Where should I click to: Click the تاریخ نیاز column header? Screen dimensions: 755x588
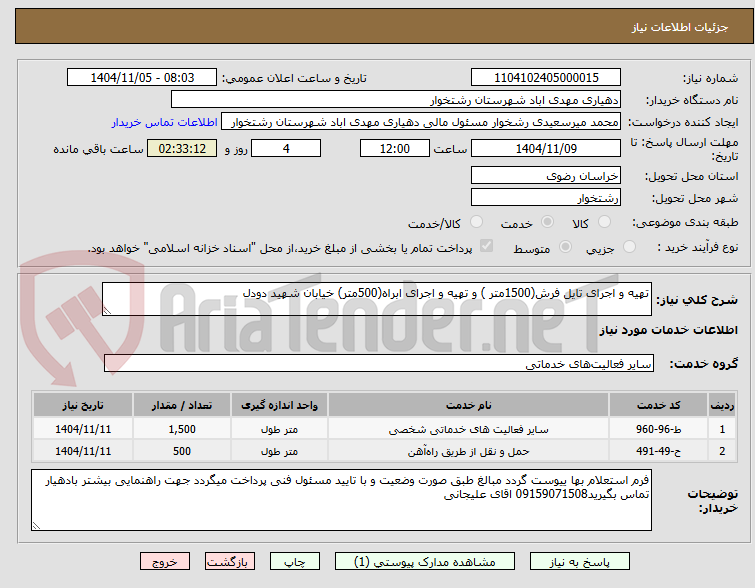click(83, 405)
